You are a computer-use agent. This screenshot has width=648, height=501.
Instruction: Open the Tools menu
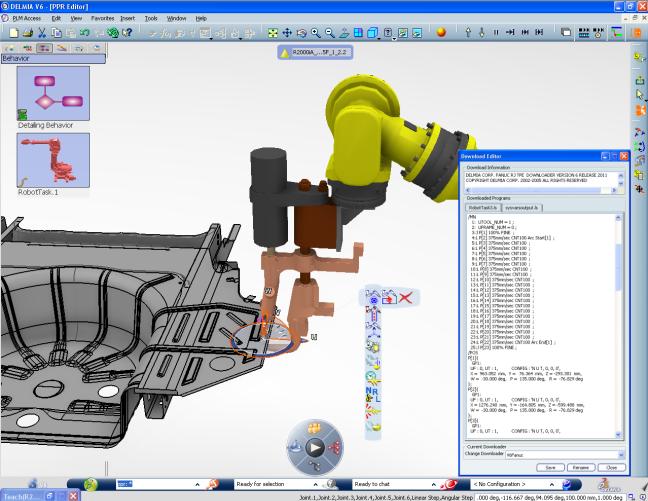(151, 18)
